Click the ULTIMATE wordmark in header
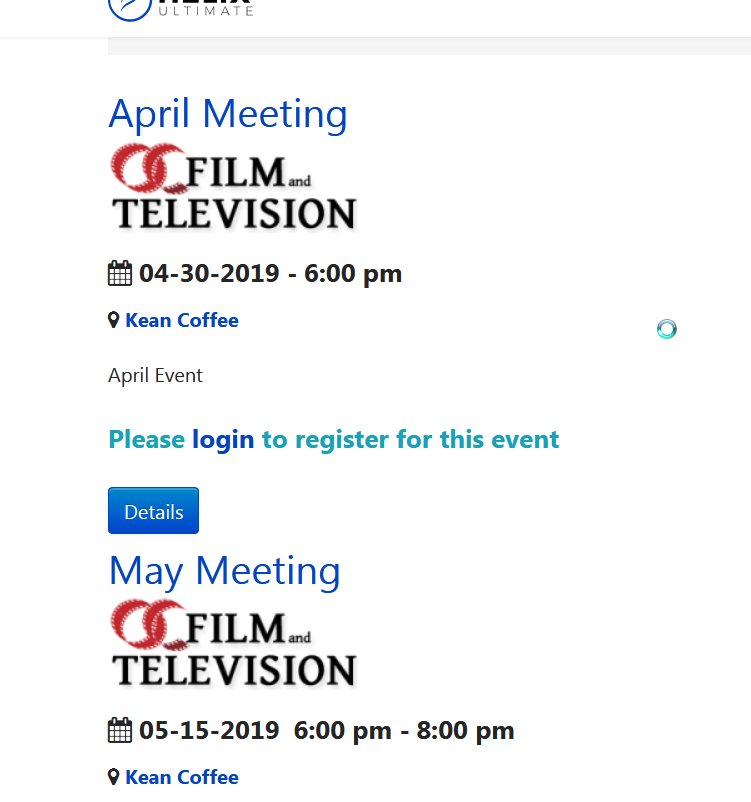The width and height of the screenshot is (751, 802). pyautogui.click(x=206, y=11)
